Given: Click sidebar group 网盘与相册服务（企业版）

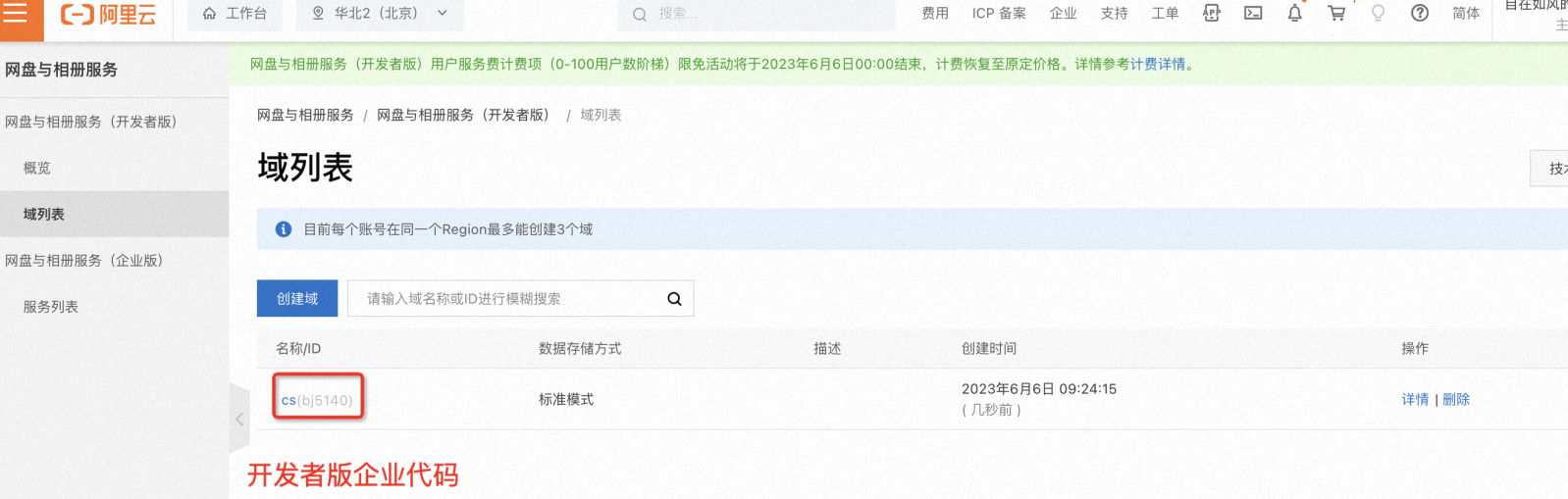Looking at the screenshot, I should click(84, 261).
